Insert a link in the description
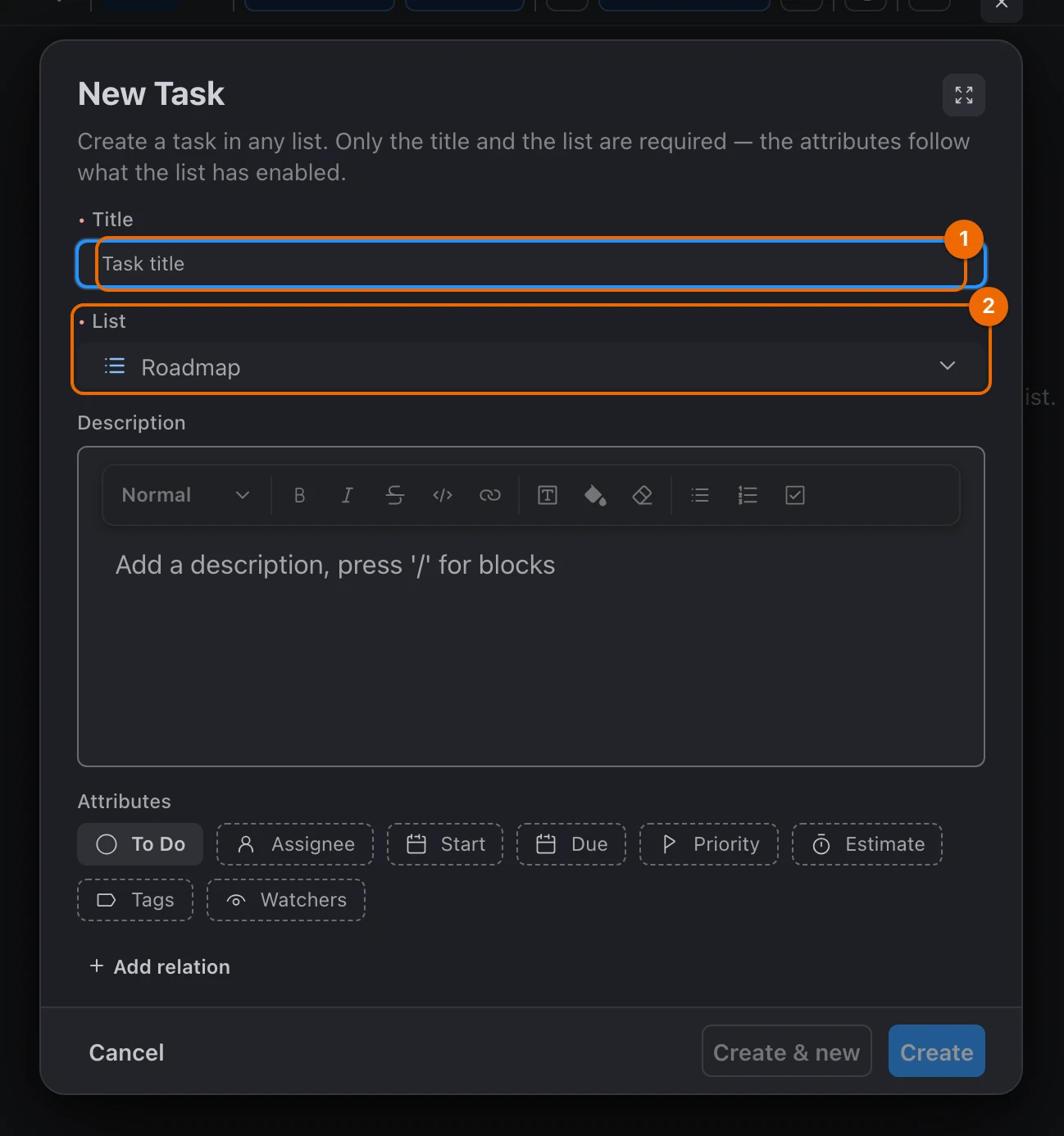The image size is (1064, 1136). 490,495
